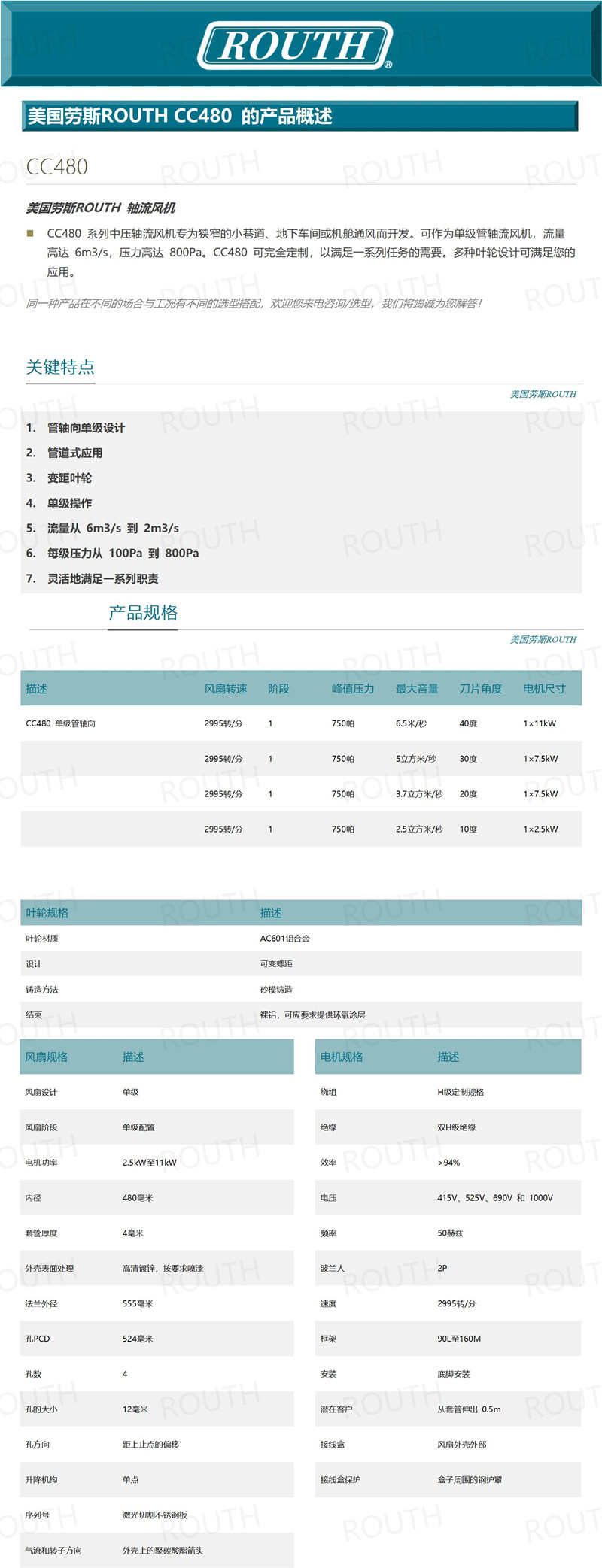Click the value "盒子周围的钢护罩"

(470, 1480)
